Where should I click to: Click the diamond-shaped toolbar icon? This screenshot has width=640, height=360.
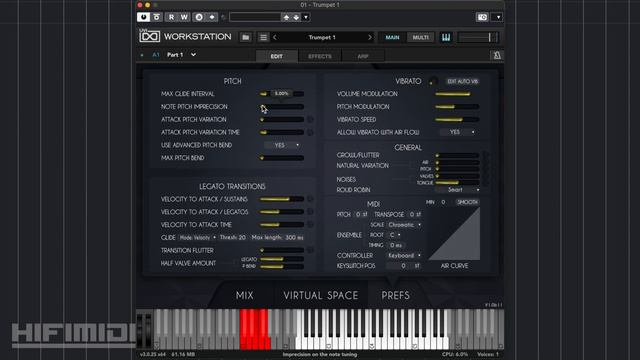[212, 17]
